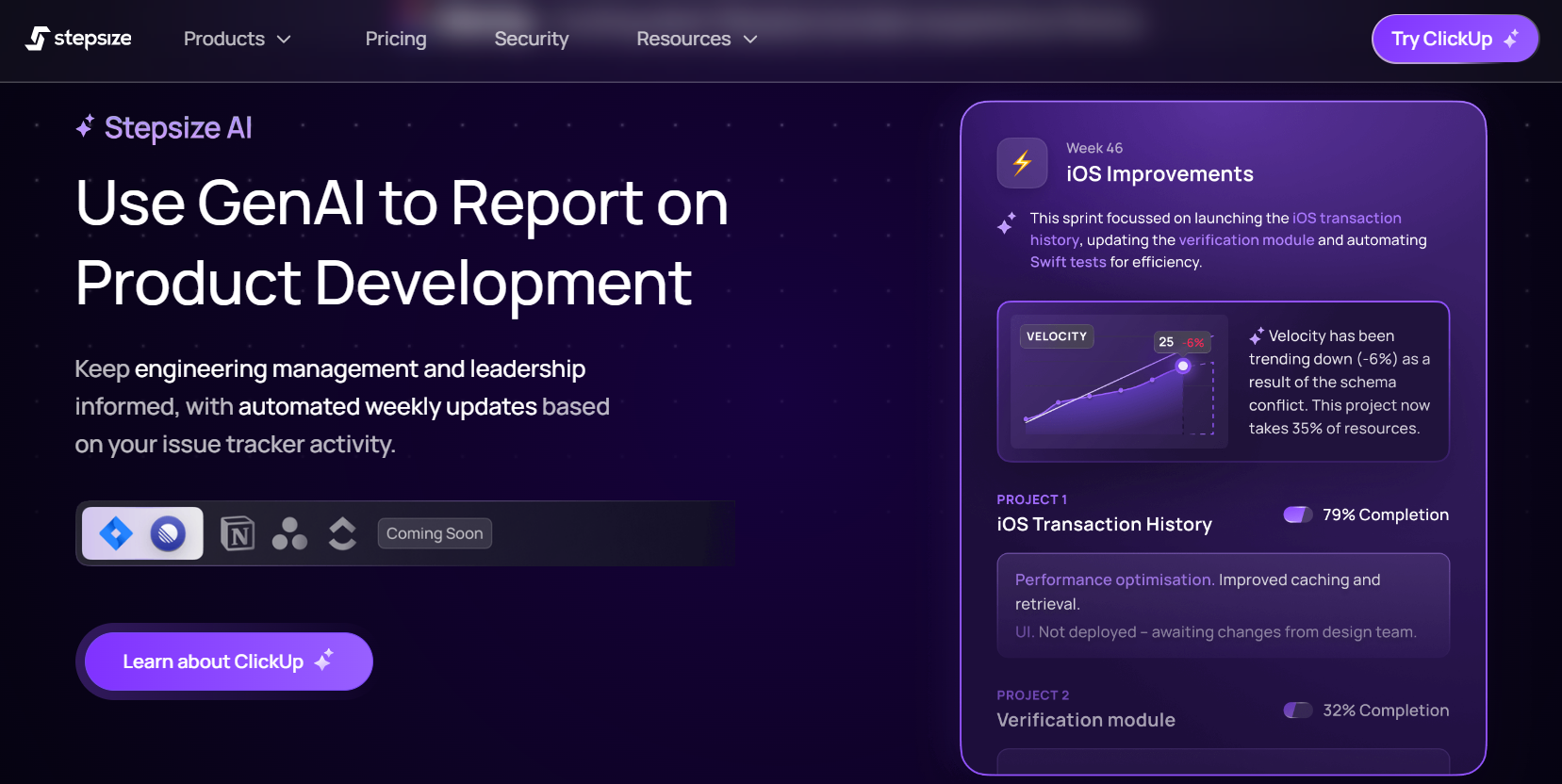Click the lightning bolt sprint icon
The height and width of the screenshot is (784, 1562).
click(x=1022, y=163)
